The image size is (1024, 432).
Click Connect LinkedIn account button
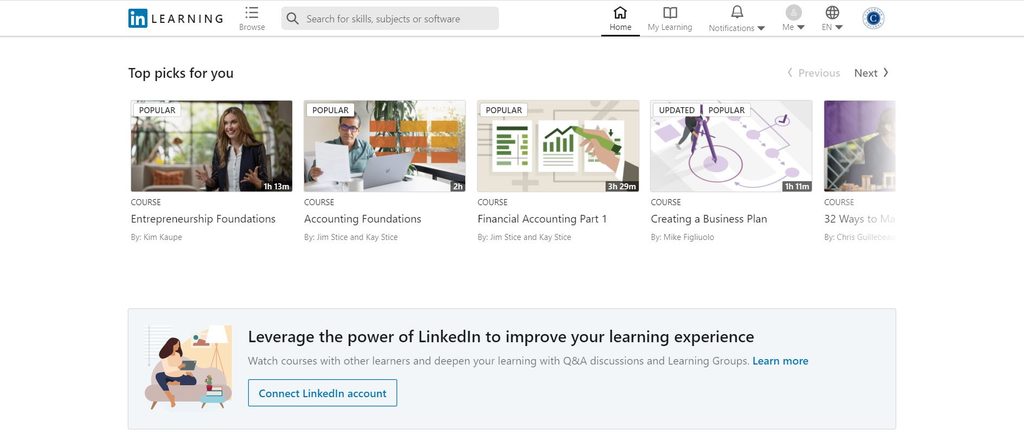pyautogui.click(x=322, y=393)
